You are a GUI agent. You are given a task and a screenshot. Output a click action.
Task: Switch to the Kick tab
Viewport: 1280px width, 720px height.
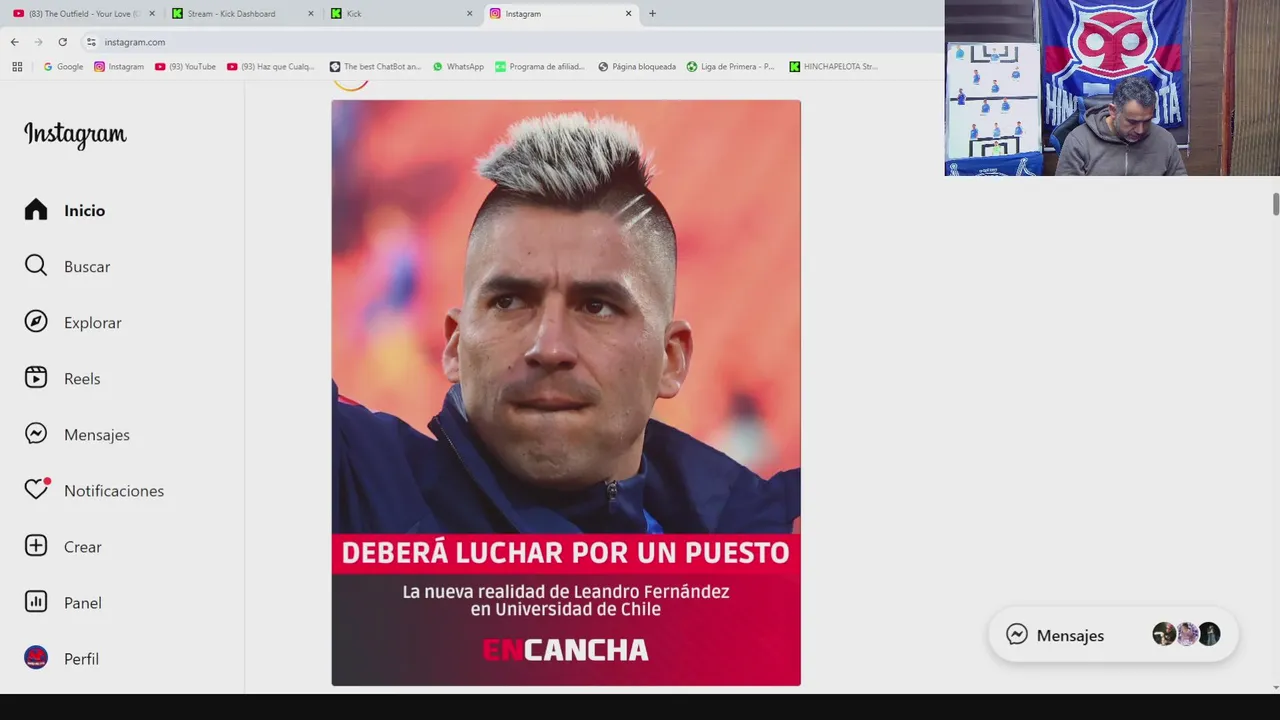[x=400, y=14]
